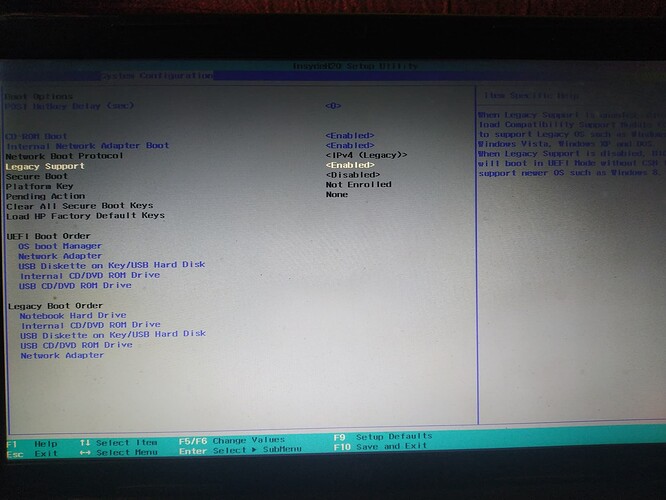Open Network Boot Protocol IPv4 (Legacy) selector
Viewport: 666px width, 500px height.
coord(366,155)
